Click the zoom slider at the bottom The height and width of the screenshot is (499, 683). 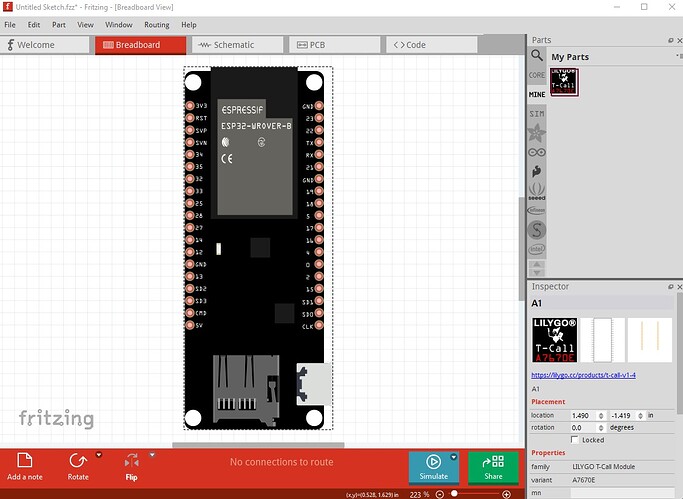[x=480, y=494]
